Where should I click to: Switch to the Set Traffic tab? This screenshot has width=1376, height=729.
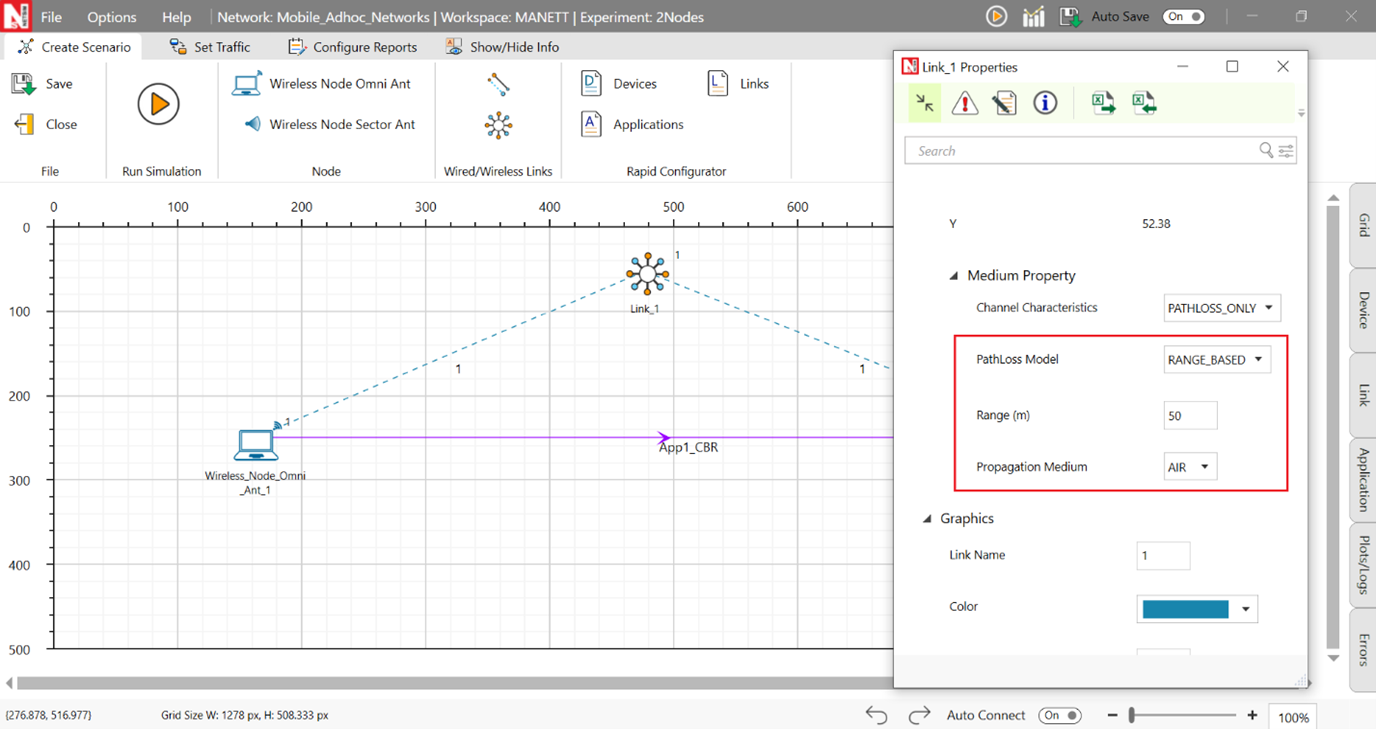pyautogui.click(x=209, y=47)
